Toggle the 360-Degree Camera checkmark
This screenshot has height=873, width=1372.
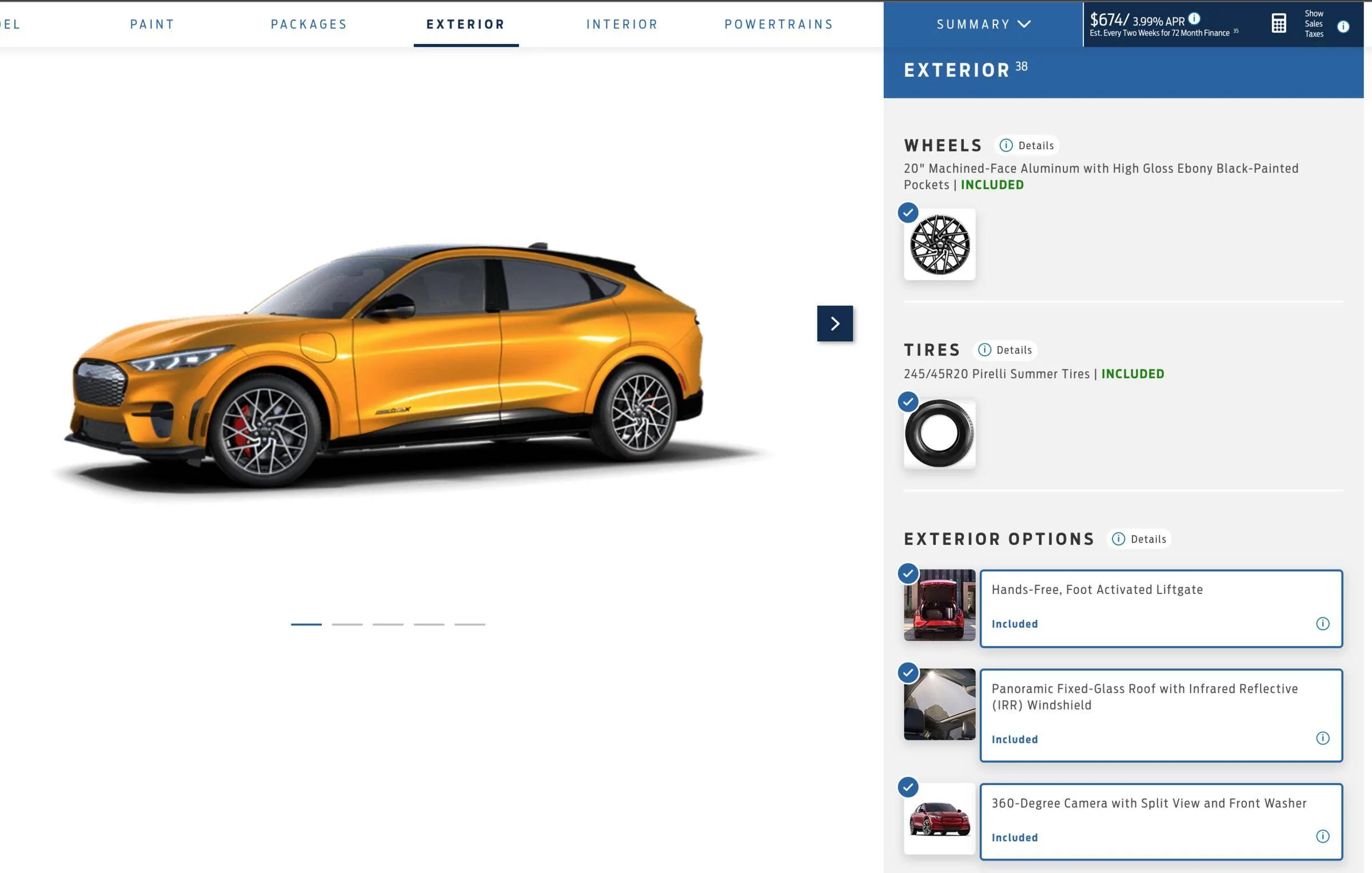coord(908,787)
